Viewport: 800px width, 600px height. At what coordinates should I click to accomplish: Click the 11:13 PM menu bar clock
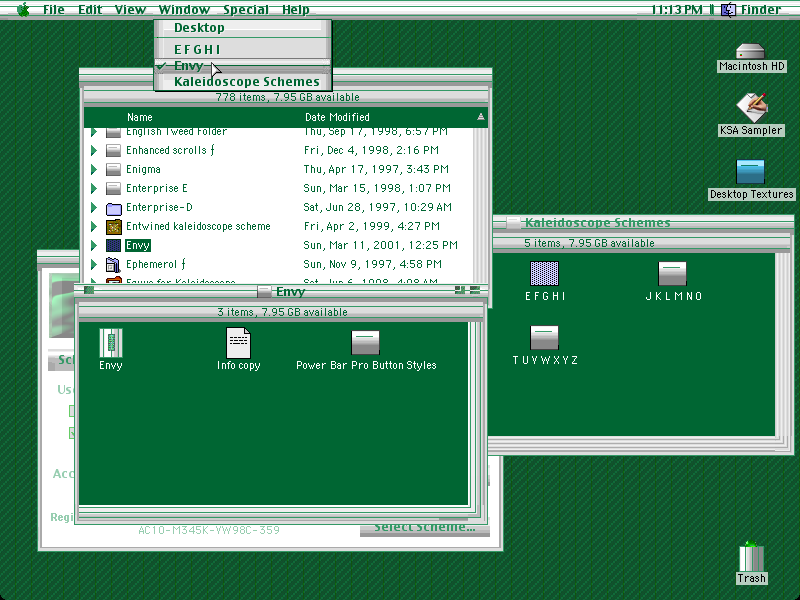point(677,9)
